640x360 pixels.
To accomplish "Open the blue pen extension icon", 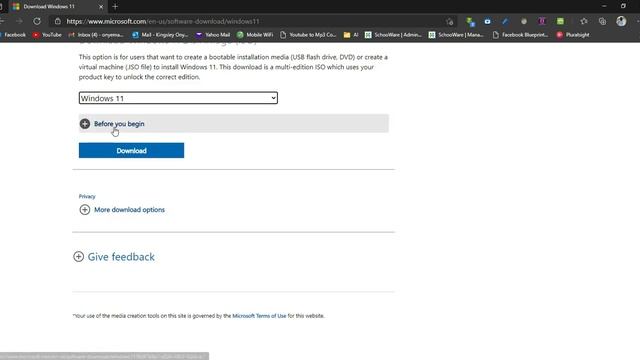I will click(505, 21).
